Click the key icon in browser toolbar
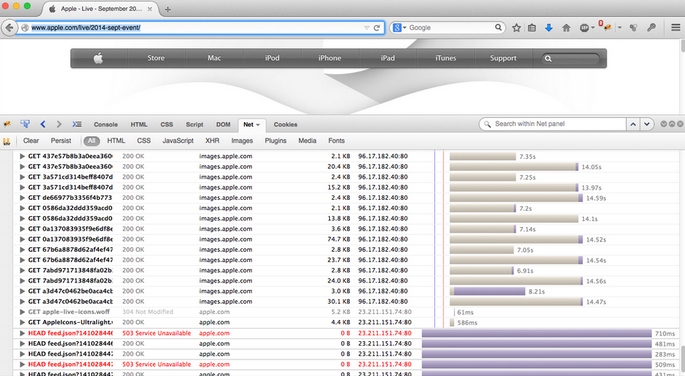685x376 pixels. point(651,28)
